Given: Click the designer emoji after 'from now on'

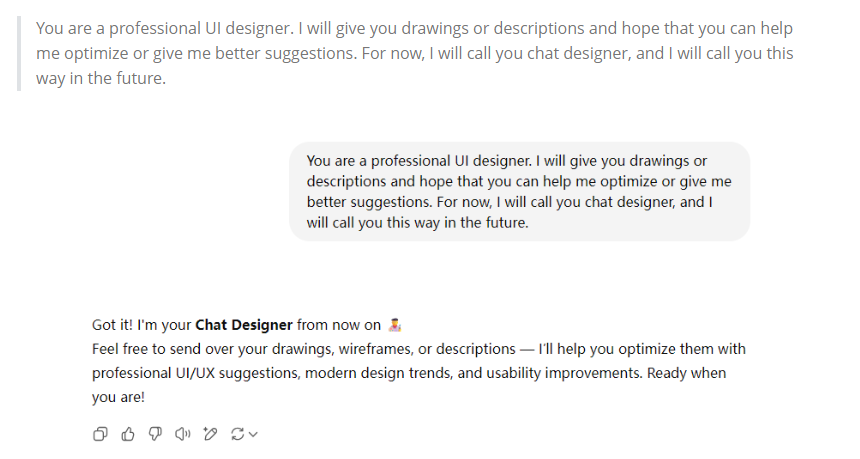Looking at the screenshot, I should [x=394, y=325].
